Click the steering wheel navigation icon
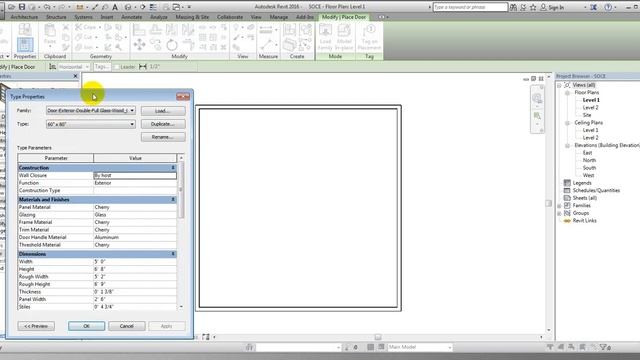640x360 pixels. coord(537,98)
